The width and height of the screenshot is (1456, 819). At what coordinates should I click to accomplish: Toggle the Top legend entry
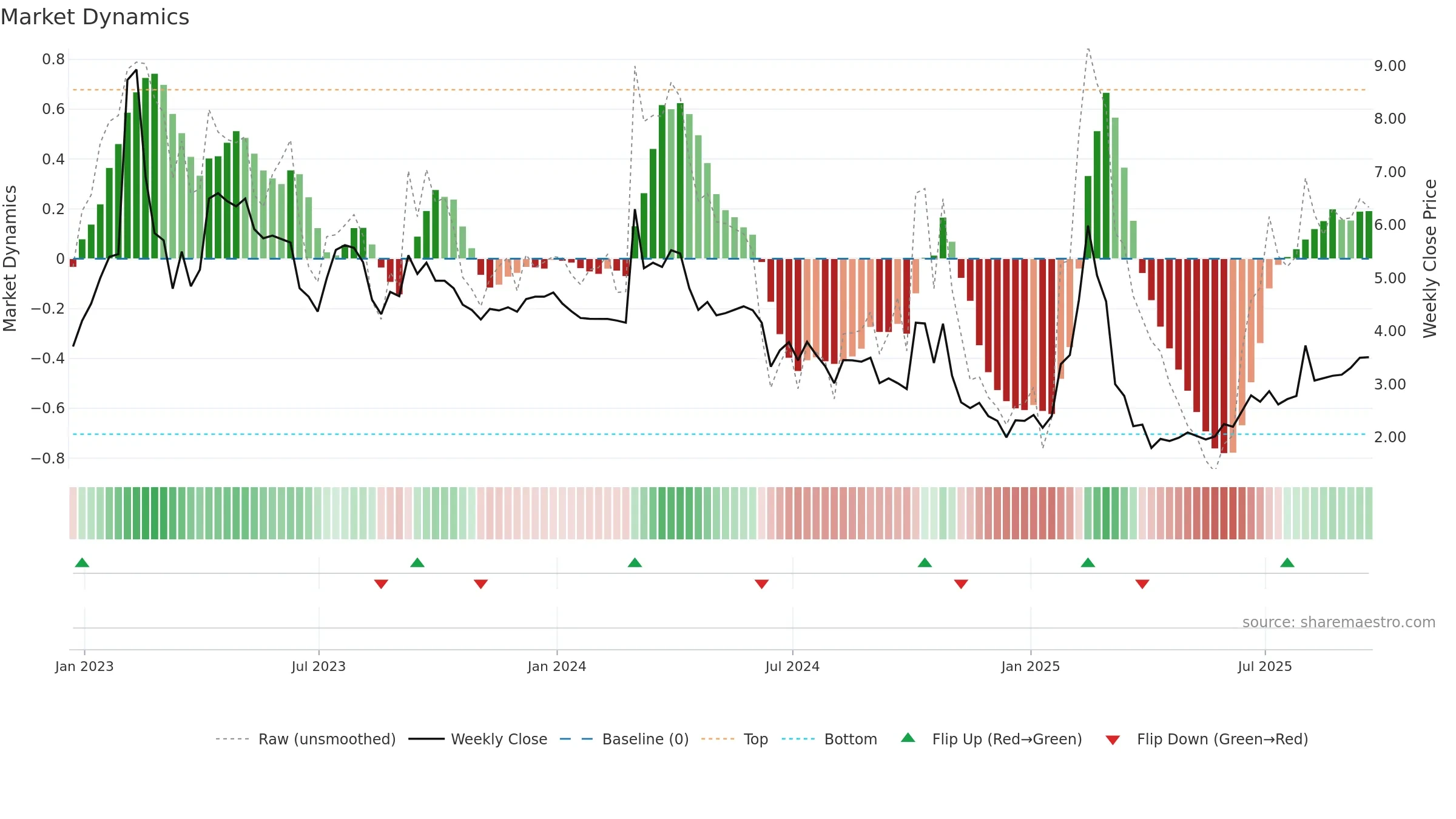pyautogui.click(x=734, y=739)
